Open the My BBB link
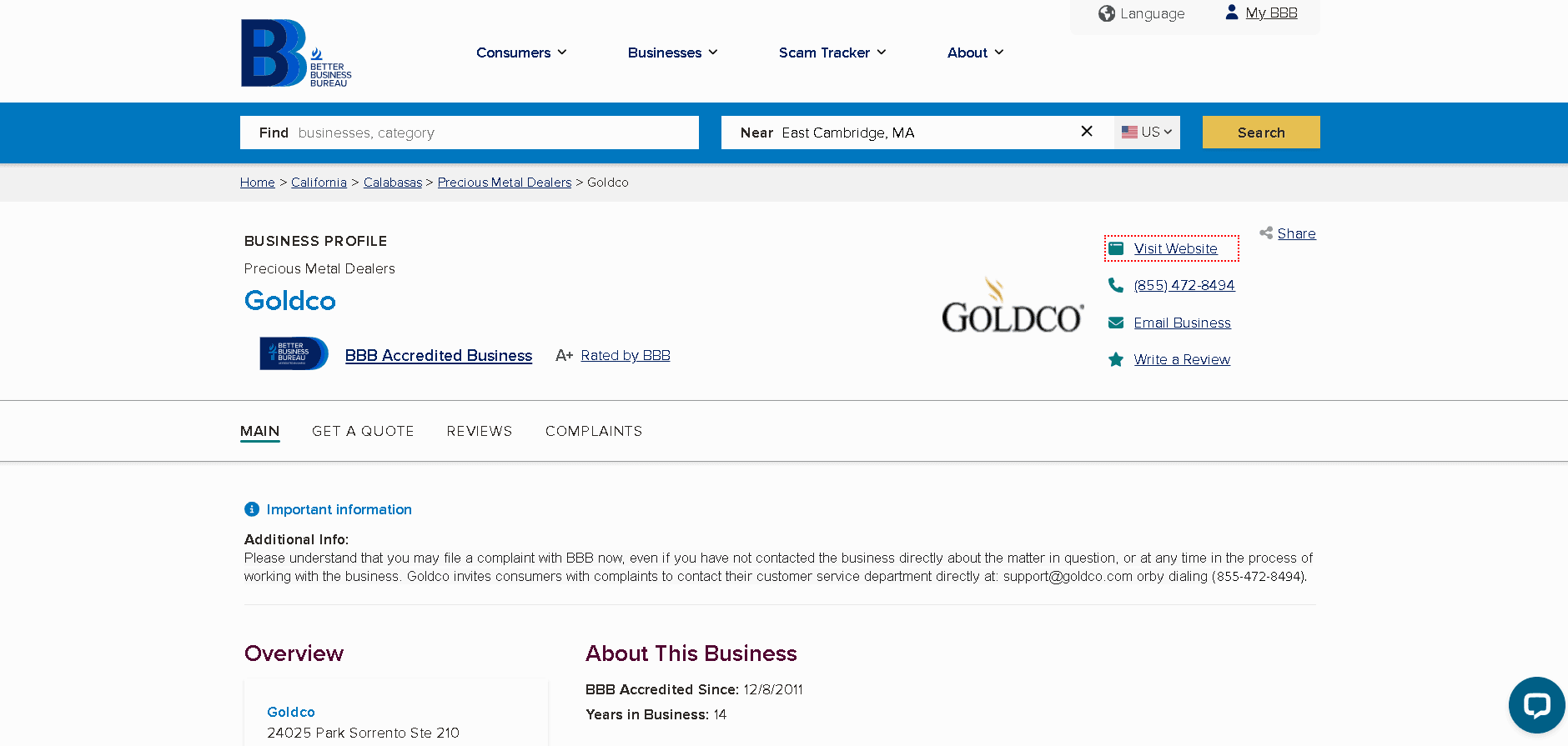The width and height of the screenshot is (1568, 746). point(1271,13)
